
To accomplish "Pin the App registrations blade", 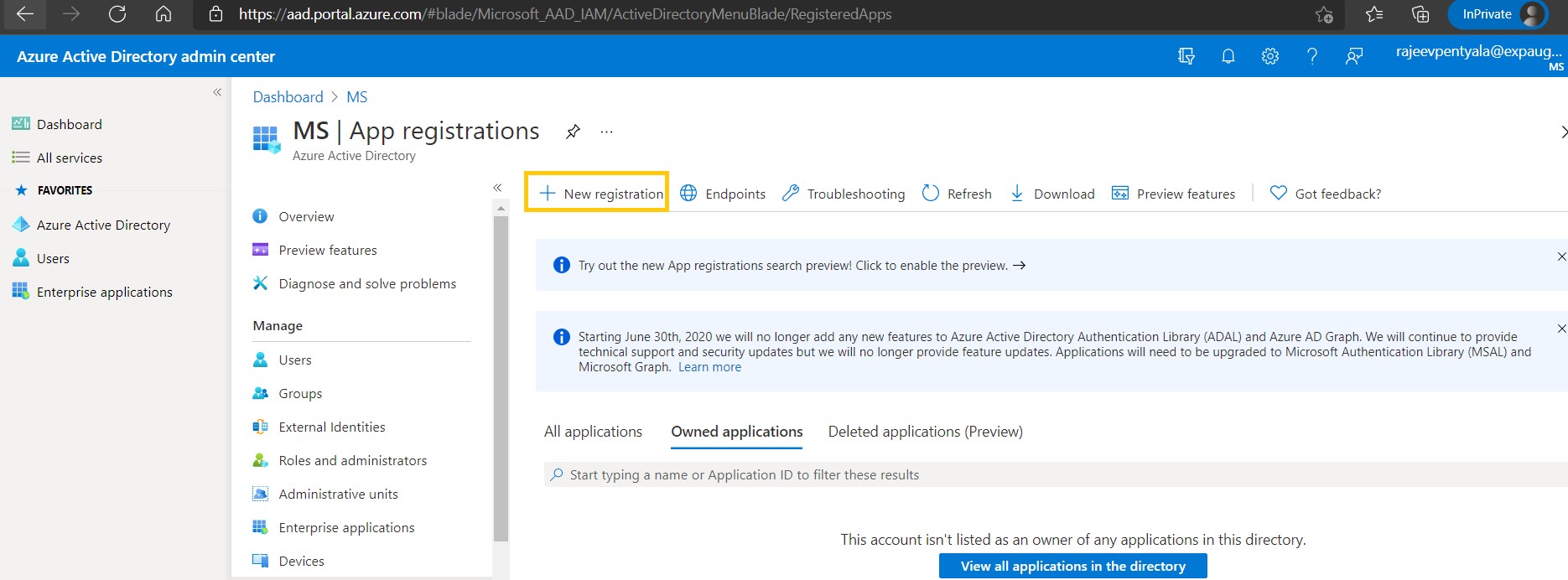I will point(573,132).
